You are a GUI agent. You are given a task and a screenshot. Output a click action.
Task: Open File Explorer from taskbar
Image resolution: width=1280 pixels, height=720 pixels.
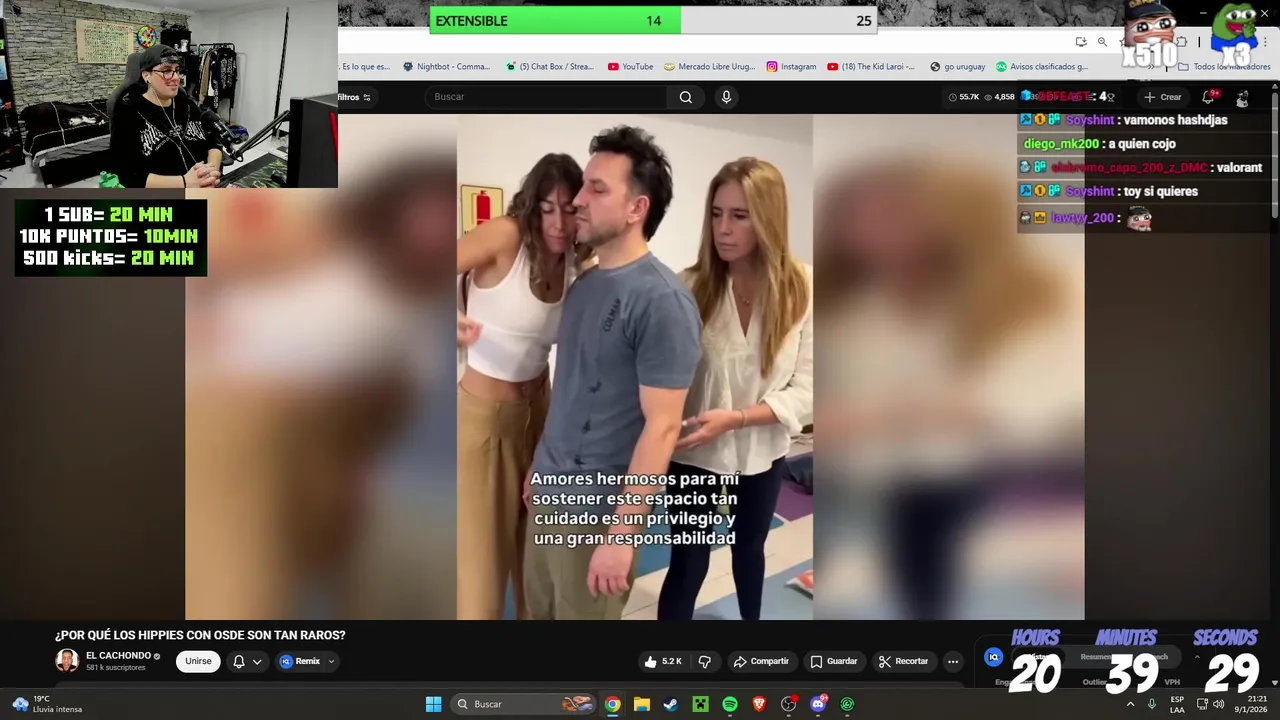coord(641,704)
